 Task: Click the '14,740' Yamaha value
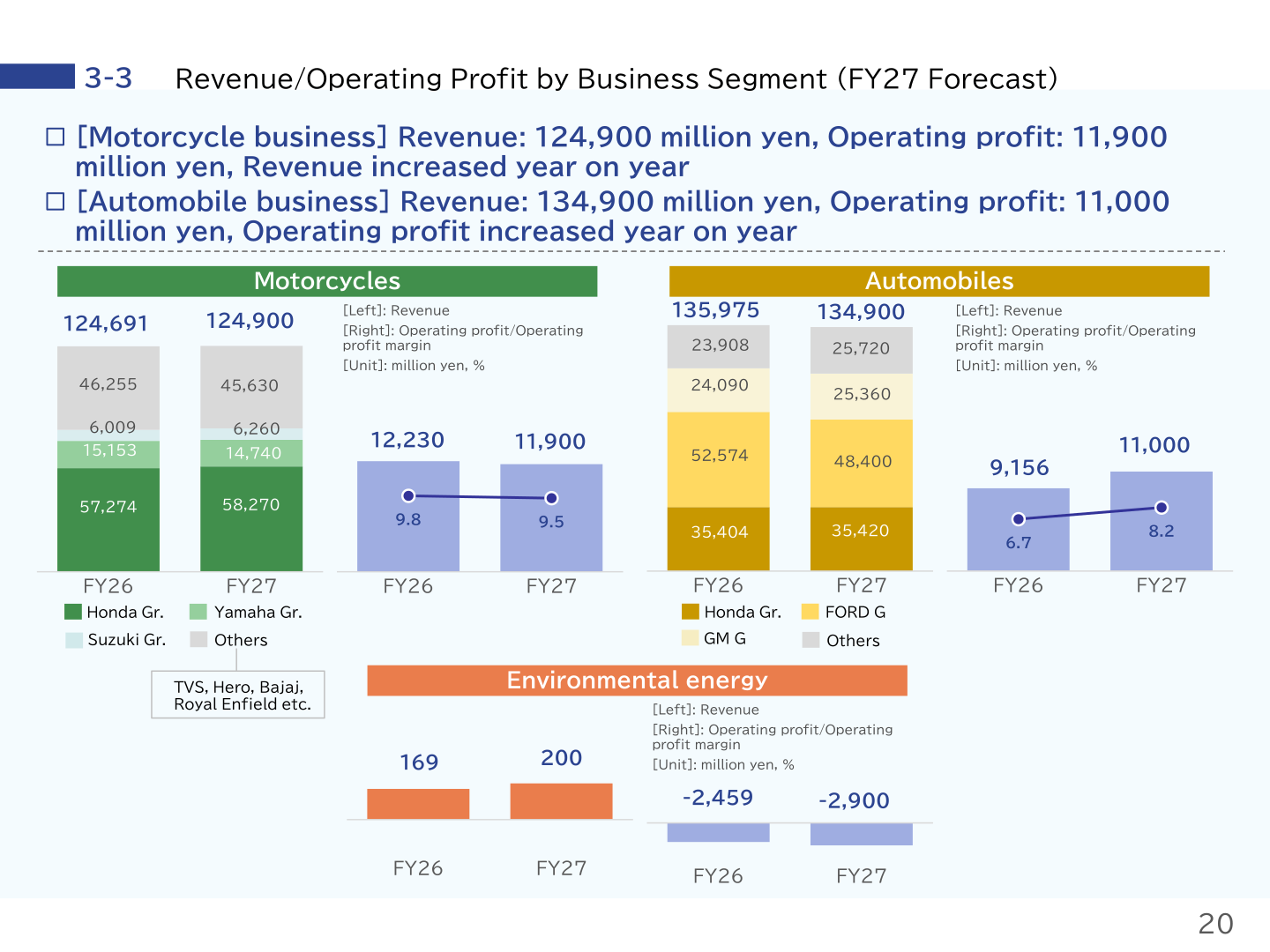tap(254, 453)
